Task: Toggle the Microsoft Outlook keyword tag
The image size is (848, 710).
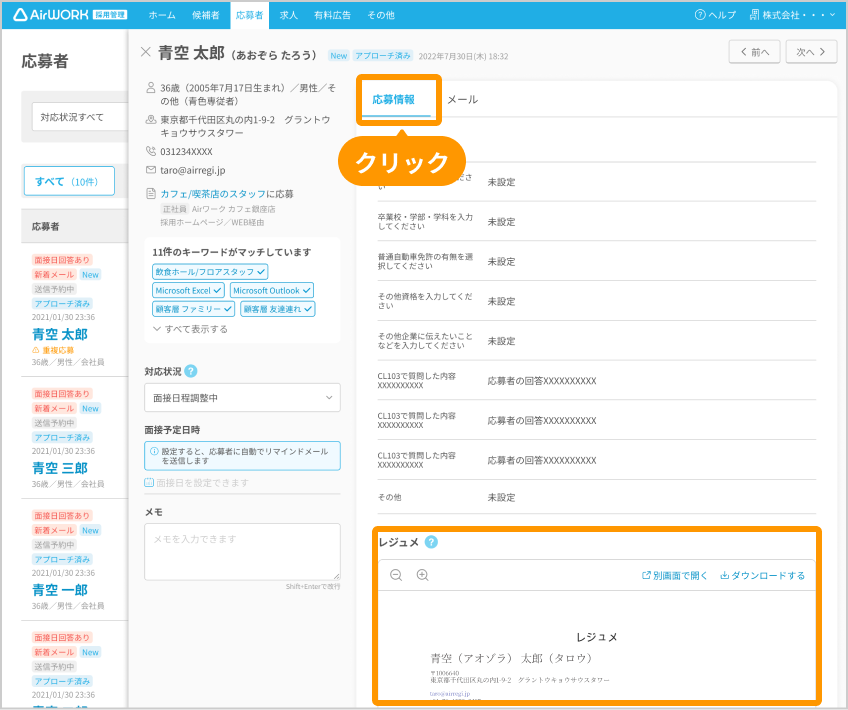Action: tap(272, 290)
